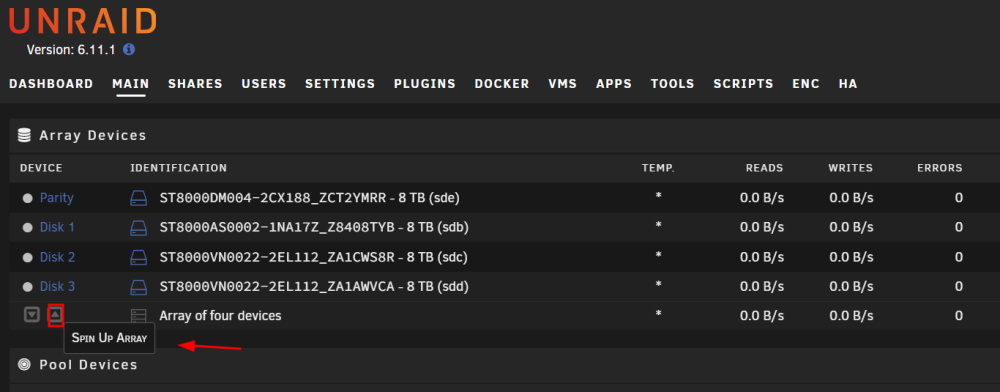This screenshot has height=392, width=1000.
Task: Click the Spin Down array arrow icon
Action: tap(32, 315)
